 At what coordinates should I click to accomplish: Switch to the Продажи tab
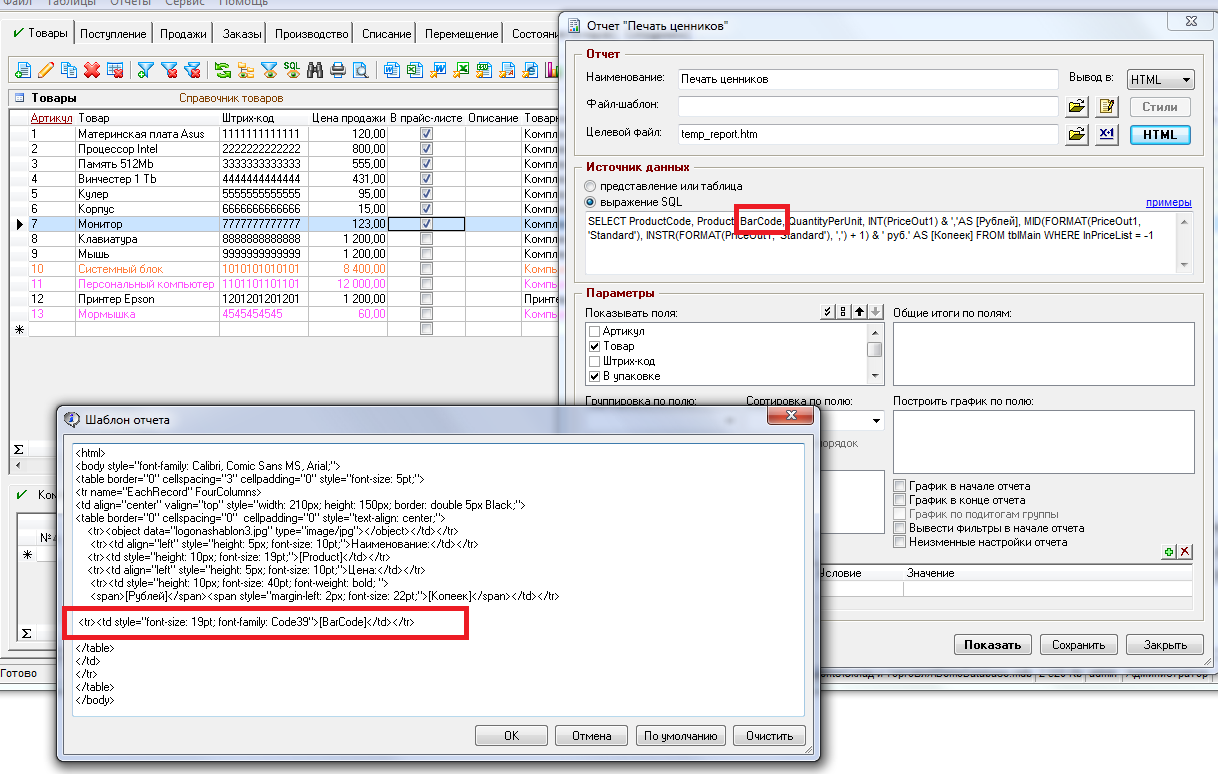pyautogui.click(x=183, y=34)
